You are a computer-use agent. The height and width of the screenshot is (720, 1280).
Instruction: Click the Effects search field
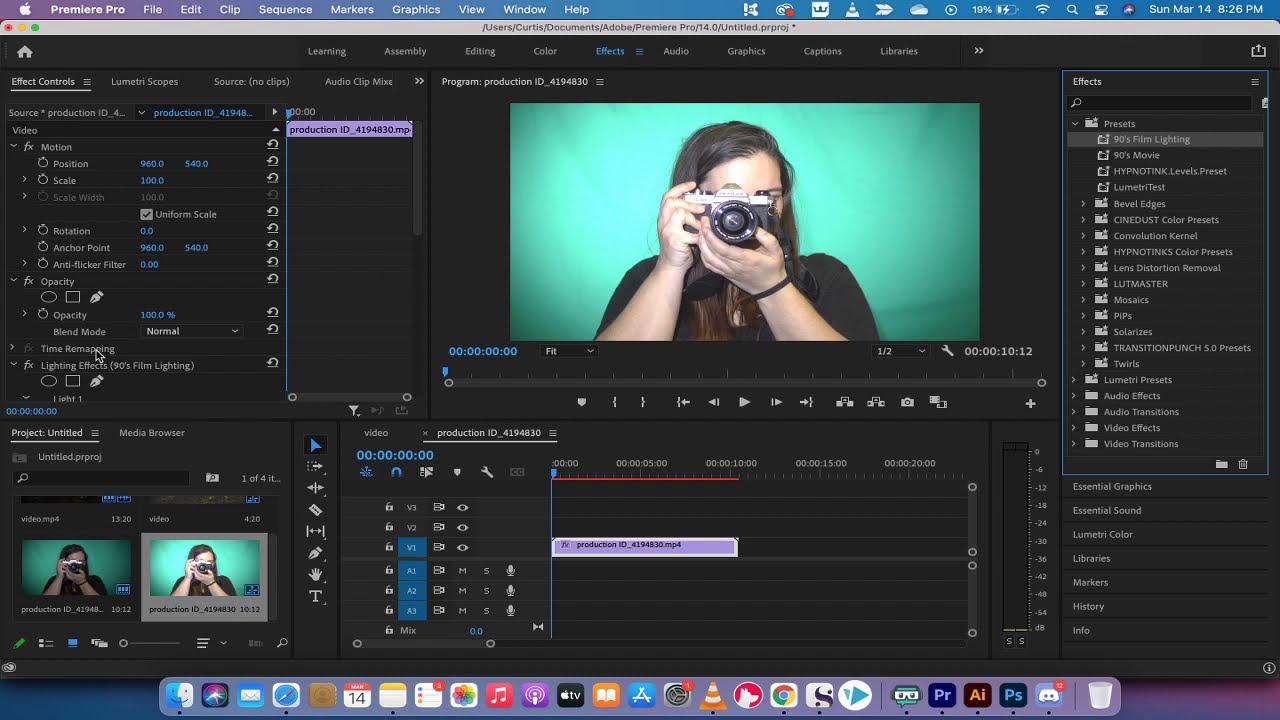click(1161, 103)
